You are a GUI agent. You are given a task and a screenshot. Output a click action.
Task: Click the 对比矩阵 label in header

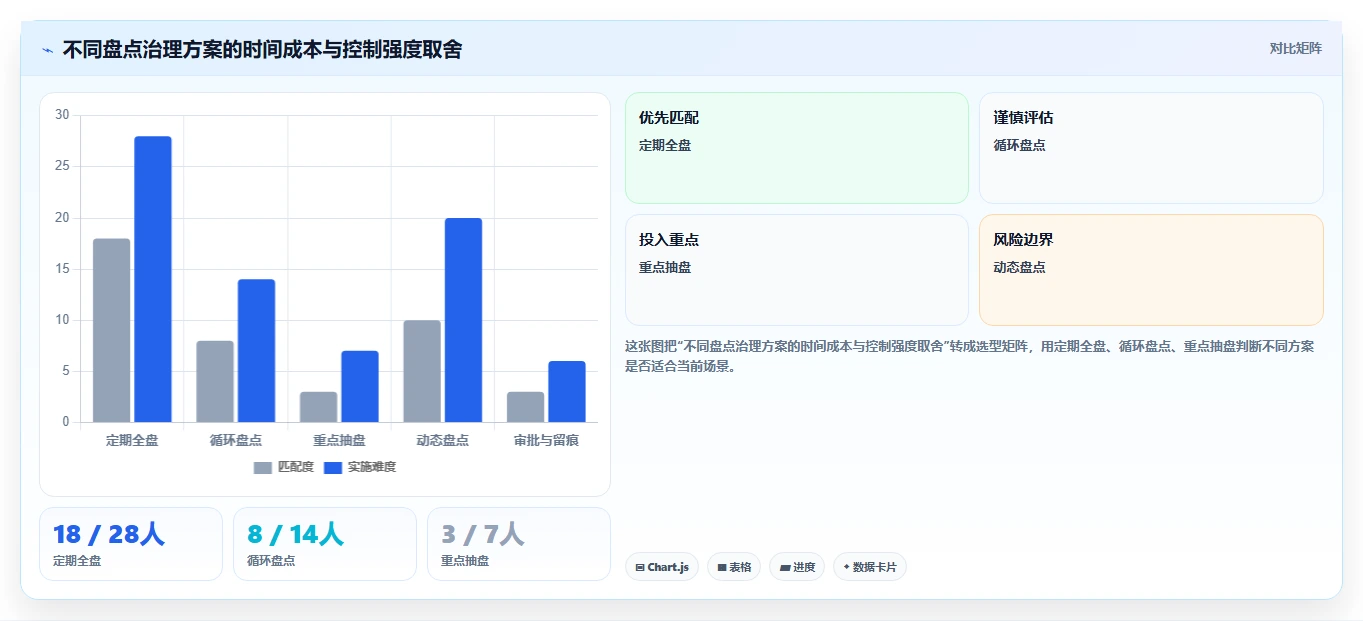(x=1295, y=48)
